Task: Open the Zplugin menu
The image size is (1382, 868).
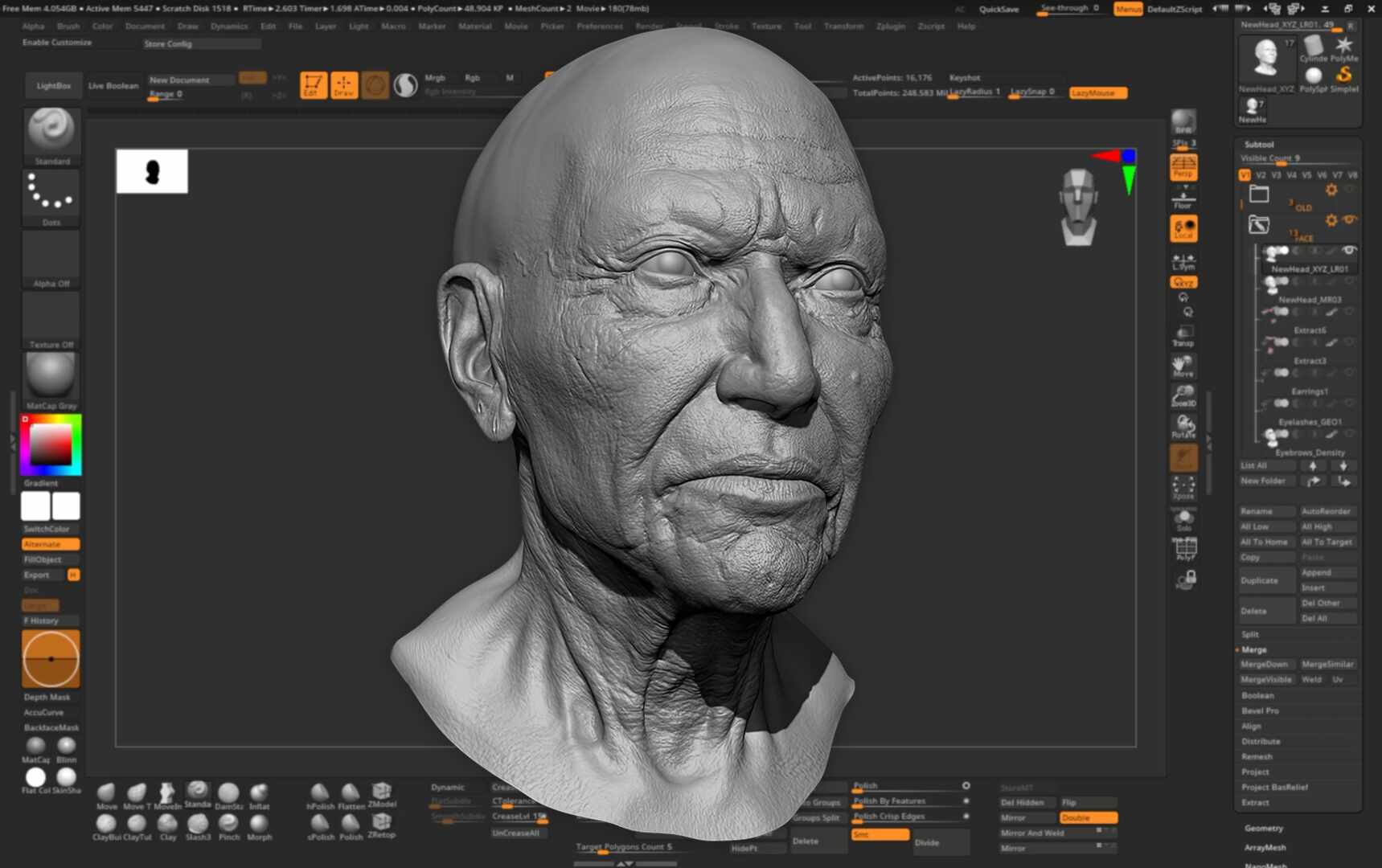Action: [890, 26]
